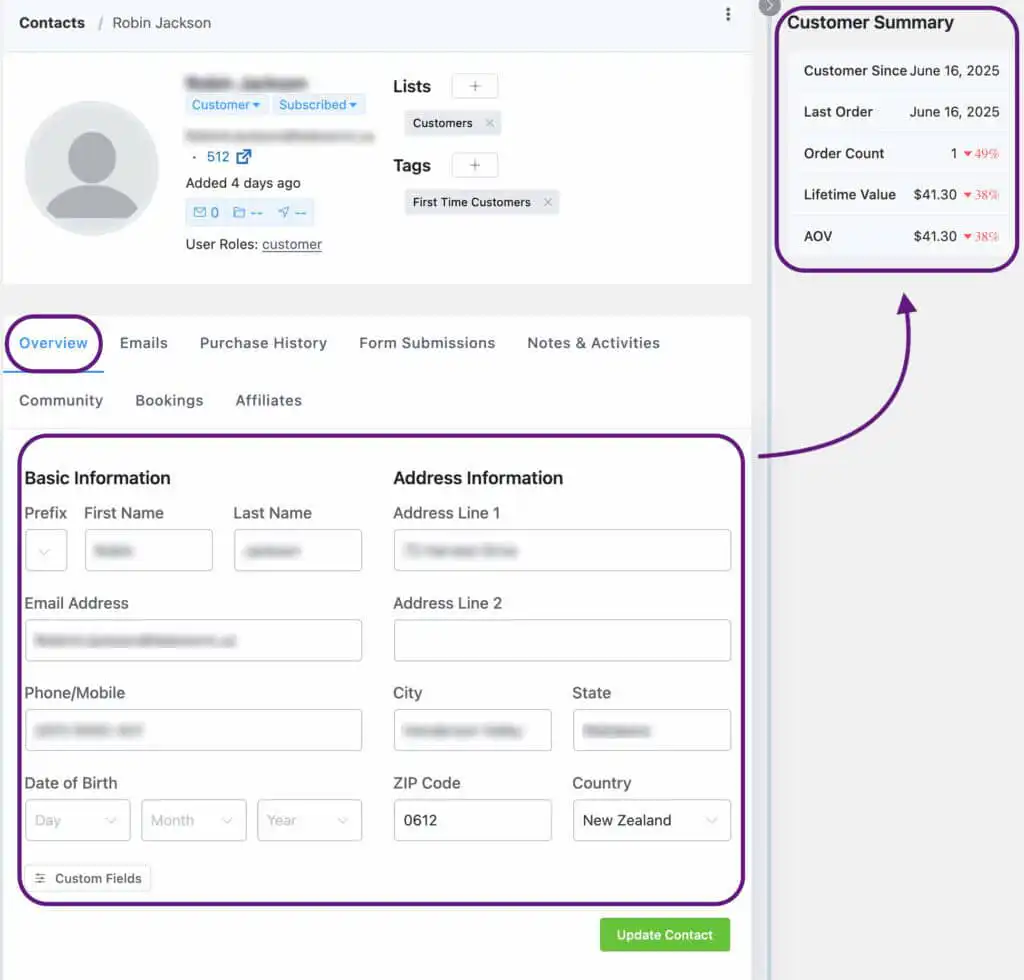The width and height of the screenshot is (1024, 980).
Task: Add a new list with plus button
Action: (x=475, y=86)
